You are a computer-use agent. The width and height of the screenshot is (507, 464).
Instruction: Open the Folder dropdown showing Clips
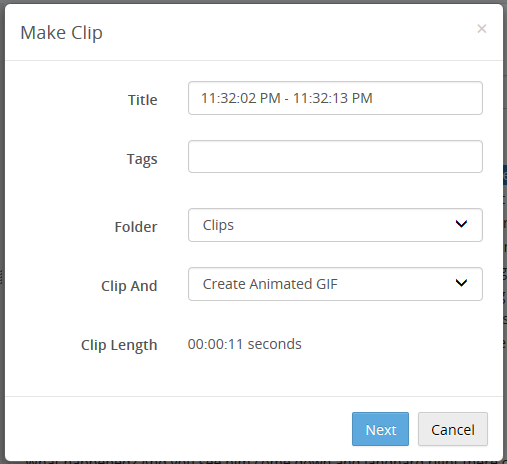tap(335, 225)
